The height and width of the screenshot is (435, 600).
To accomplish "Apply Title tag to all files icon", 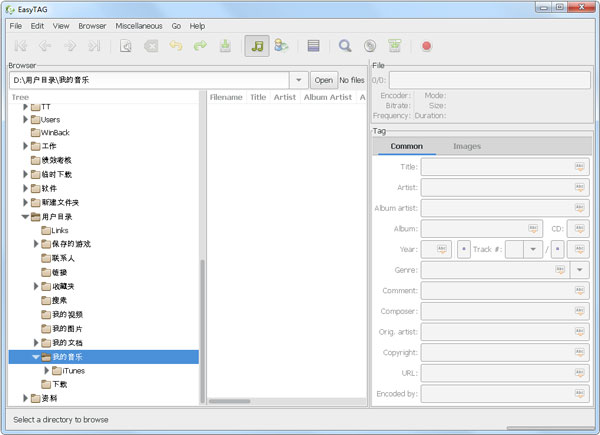I will (580, 167).
